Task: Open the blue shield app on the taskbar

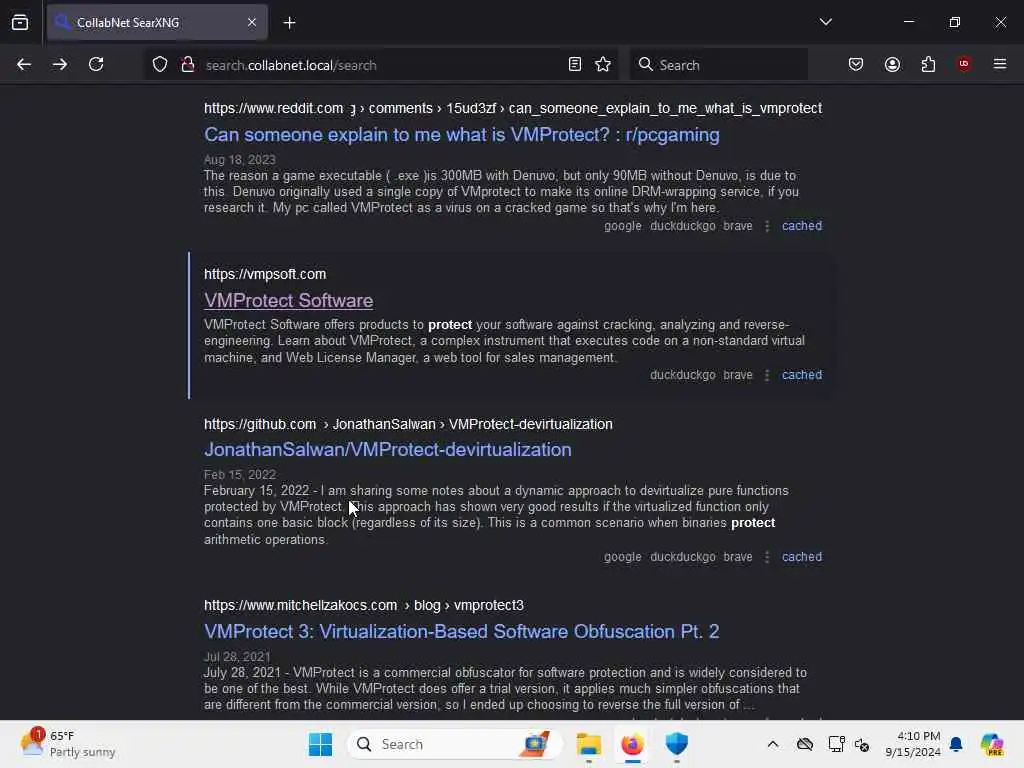Action: [x=677, y=744]
